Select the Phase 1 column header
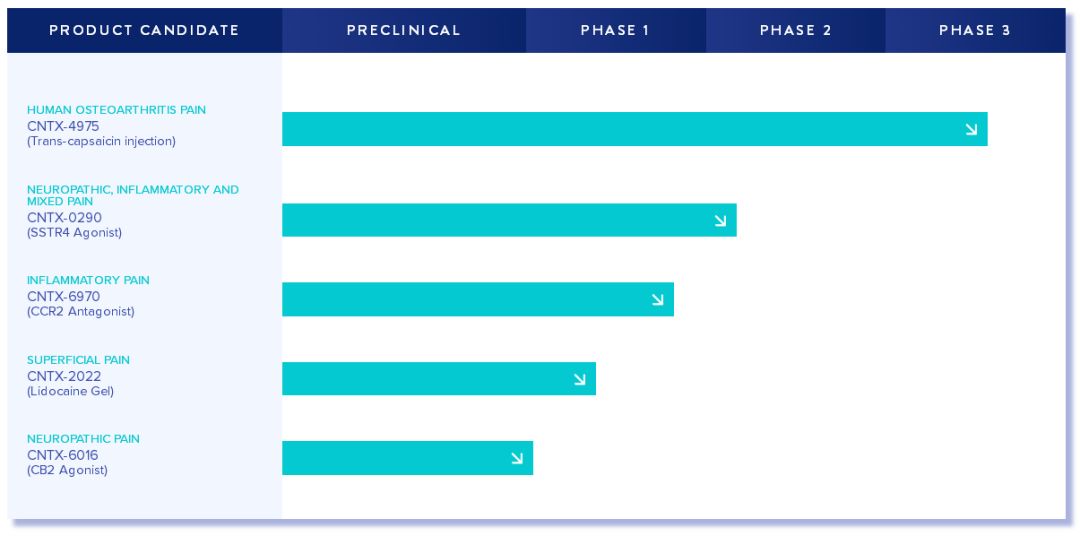1080x536 pixels. tap(616, 30)
